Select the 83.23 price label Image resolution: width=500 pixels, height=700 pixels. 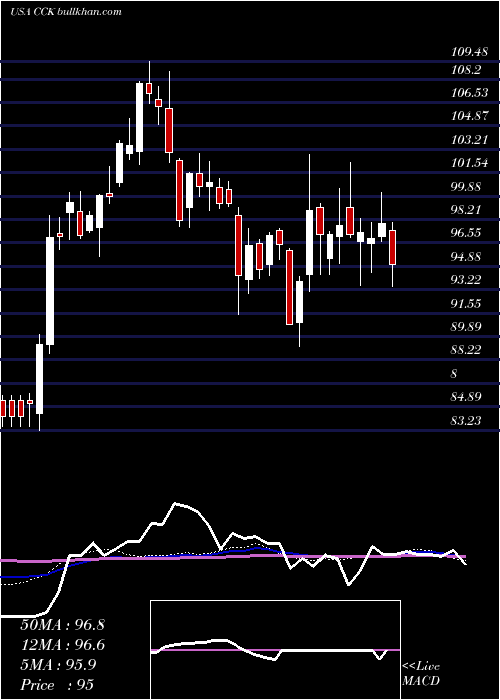[x=466, y=420]
